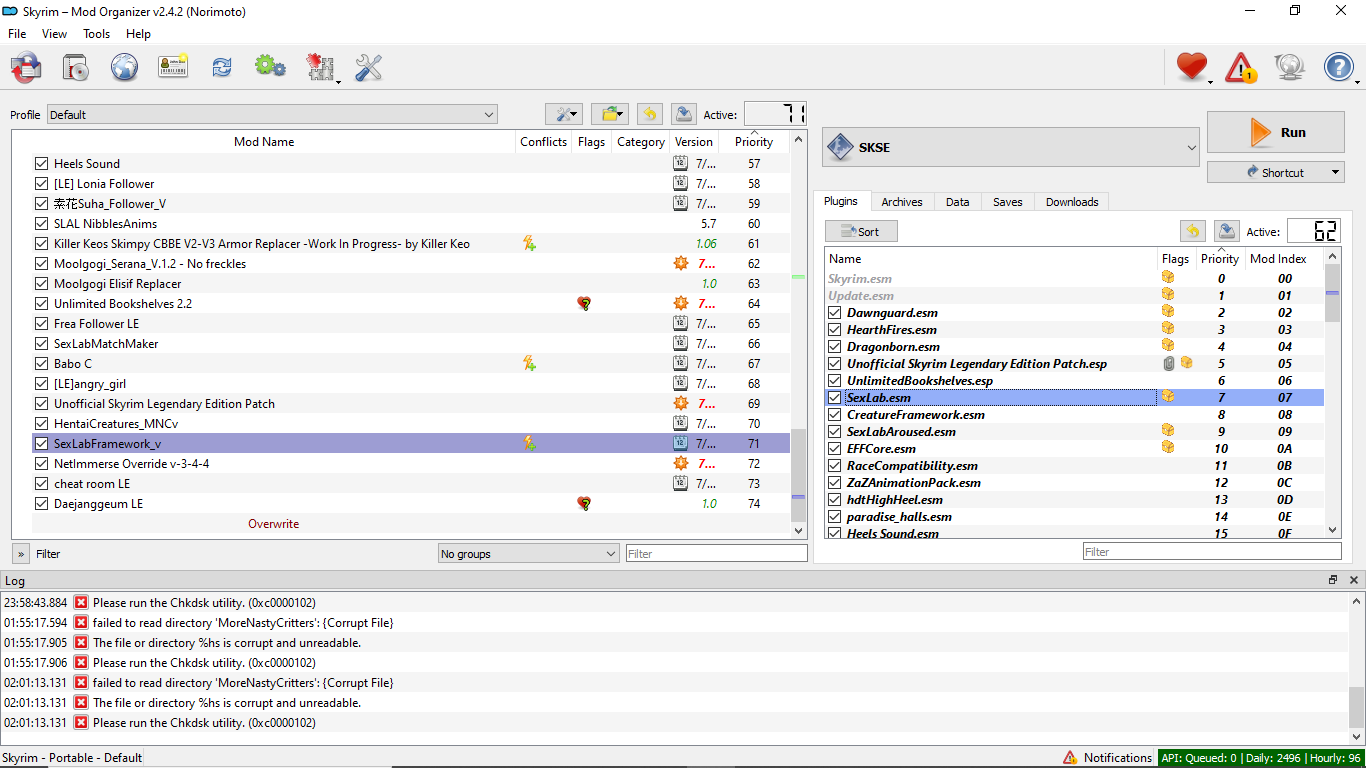Toggle Frea Follower LE checkbox

(x=41, y=324)
